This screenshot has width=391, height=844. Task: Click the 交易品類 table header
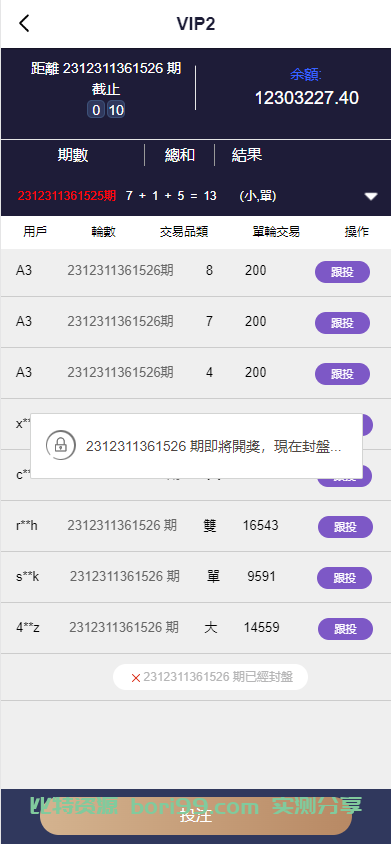pos(184,232)
